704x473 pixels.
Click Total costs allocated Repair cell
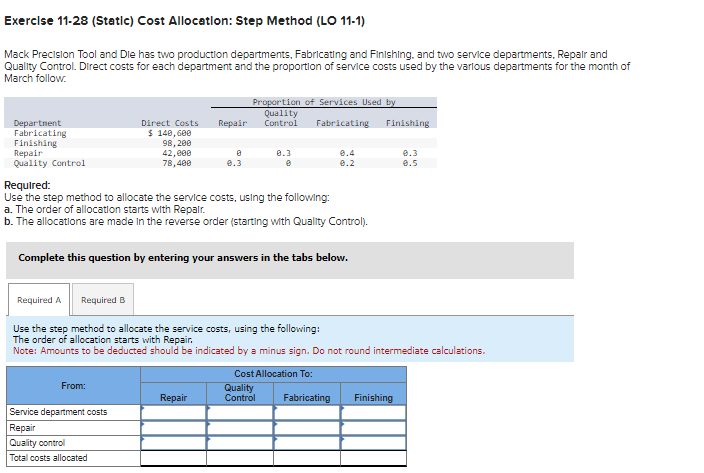point(174,458)
